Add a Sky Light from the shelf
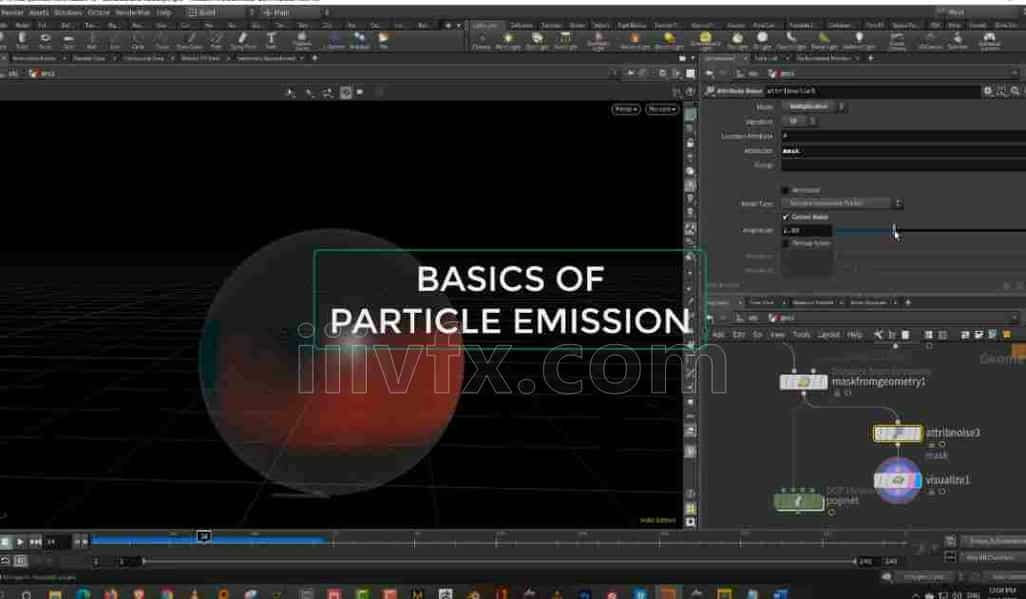Image resolution: width=1026 pixels, height=599 pixels. 737,41
